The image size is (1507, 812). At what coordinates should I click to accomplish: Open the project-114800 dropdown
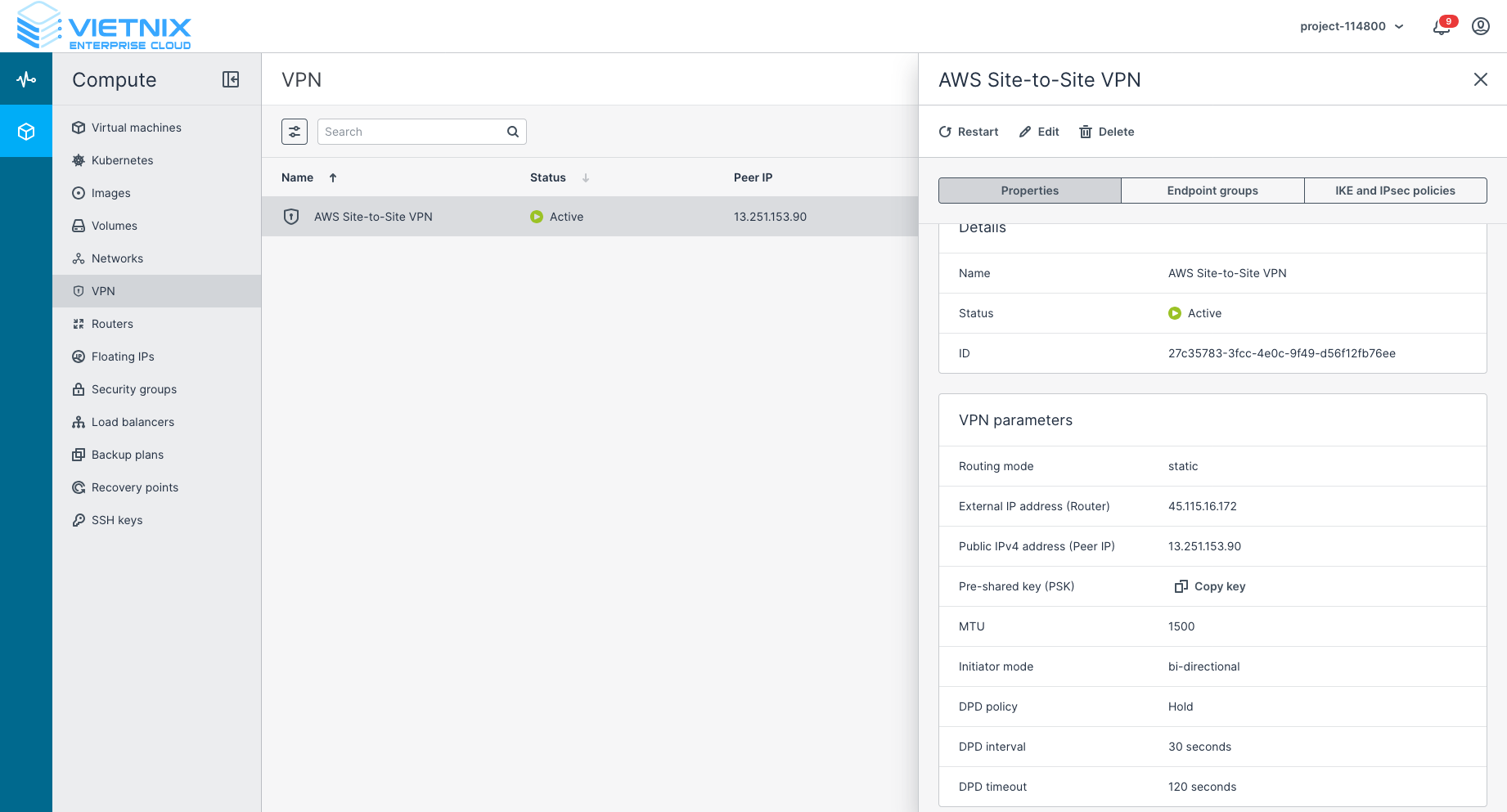point(1352,25)
